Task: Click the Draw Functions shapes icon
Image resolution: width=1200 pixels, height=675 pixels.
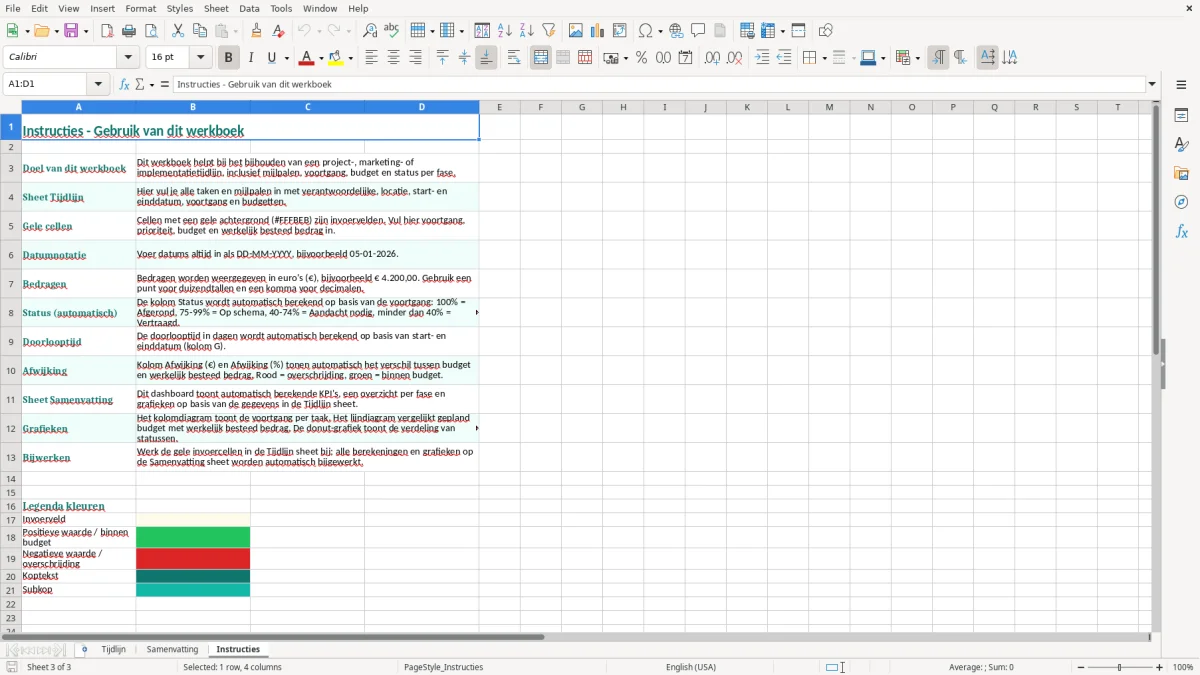Action: [825, 31]
